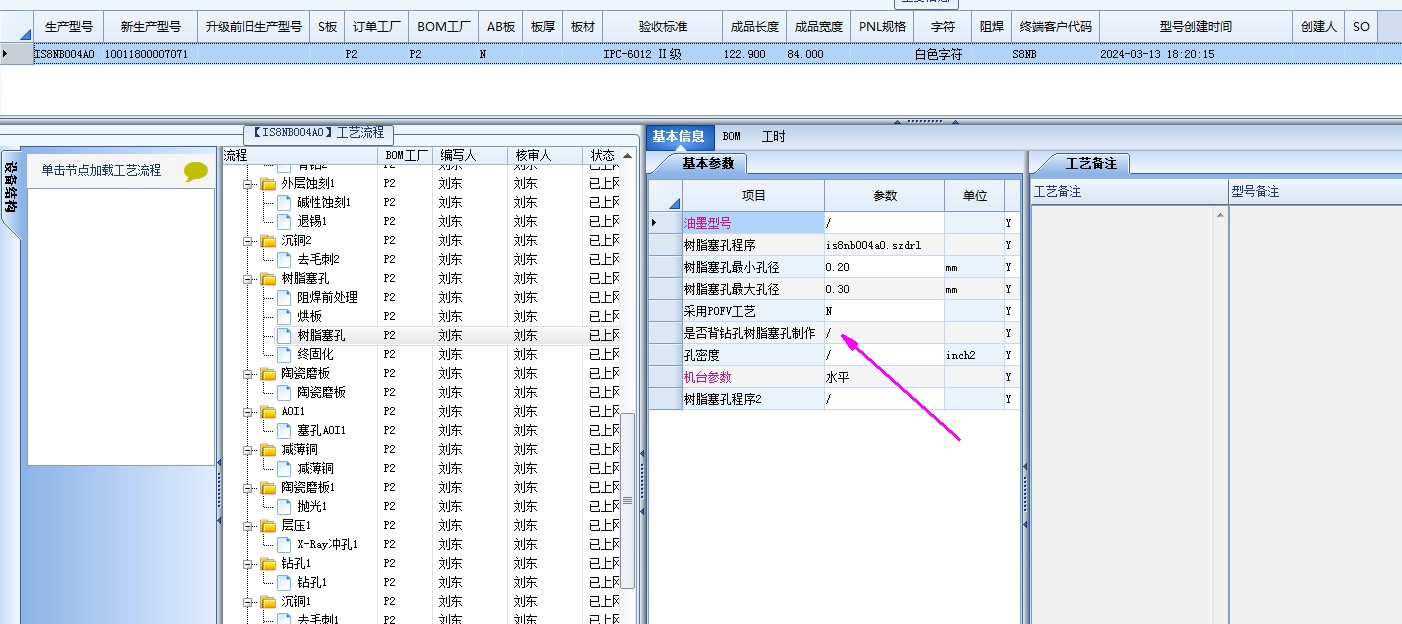Click folder icon of 树脂塞孔 group
Screen dimensions: 1402x624
pos(268,279)
